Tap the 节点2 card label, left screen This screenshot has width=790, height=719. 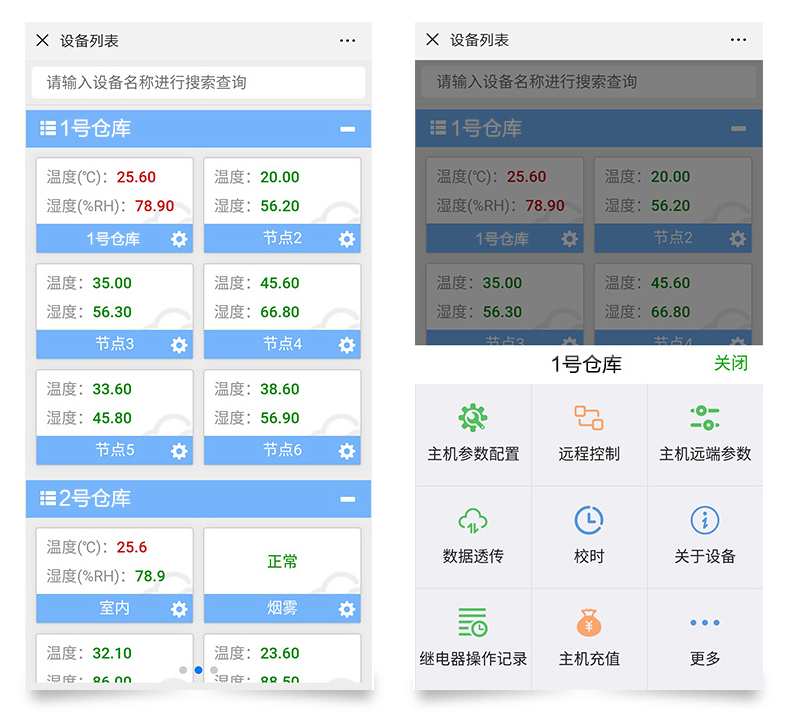pyautogui.click(x=282, y=238)
